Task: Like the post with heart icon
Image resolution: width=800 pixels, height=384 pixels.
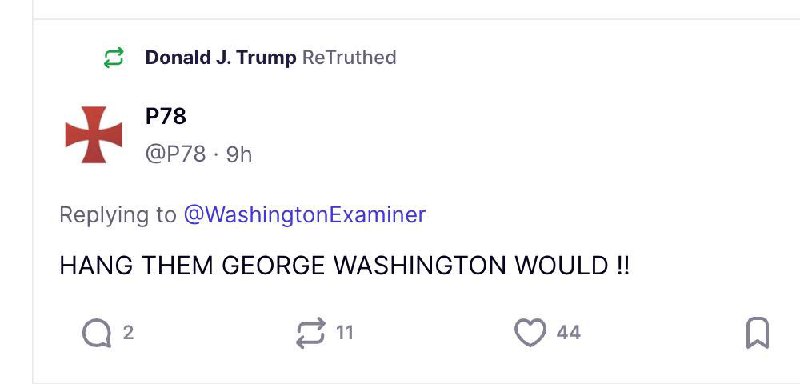Action: click(x=530, y=332)
